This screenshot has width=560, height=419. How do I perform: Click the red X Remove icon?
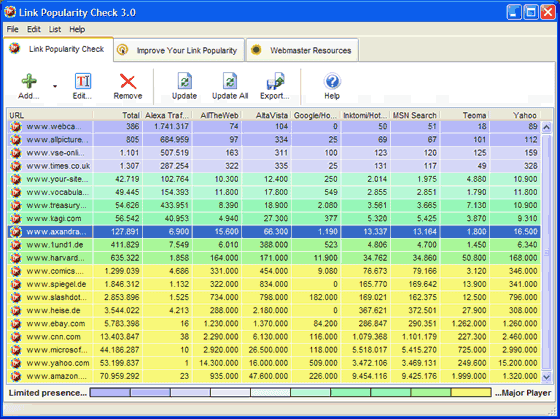pos(128,81)
